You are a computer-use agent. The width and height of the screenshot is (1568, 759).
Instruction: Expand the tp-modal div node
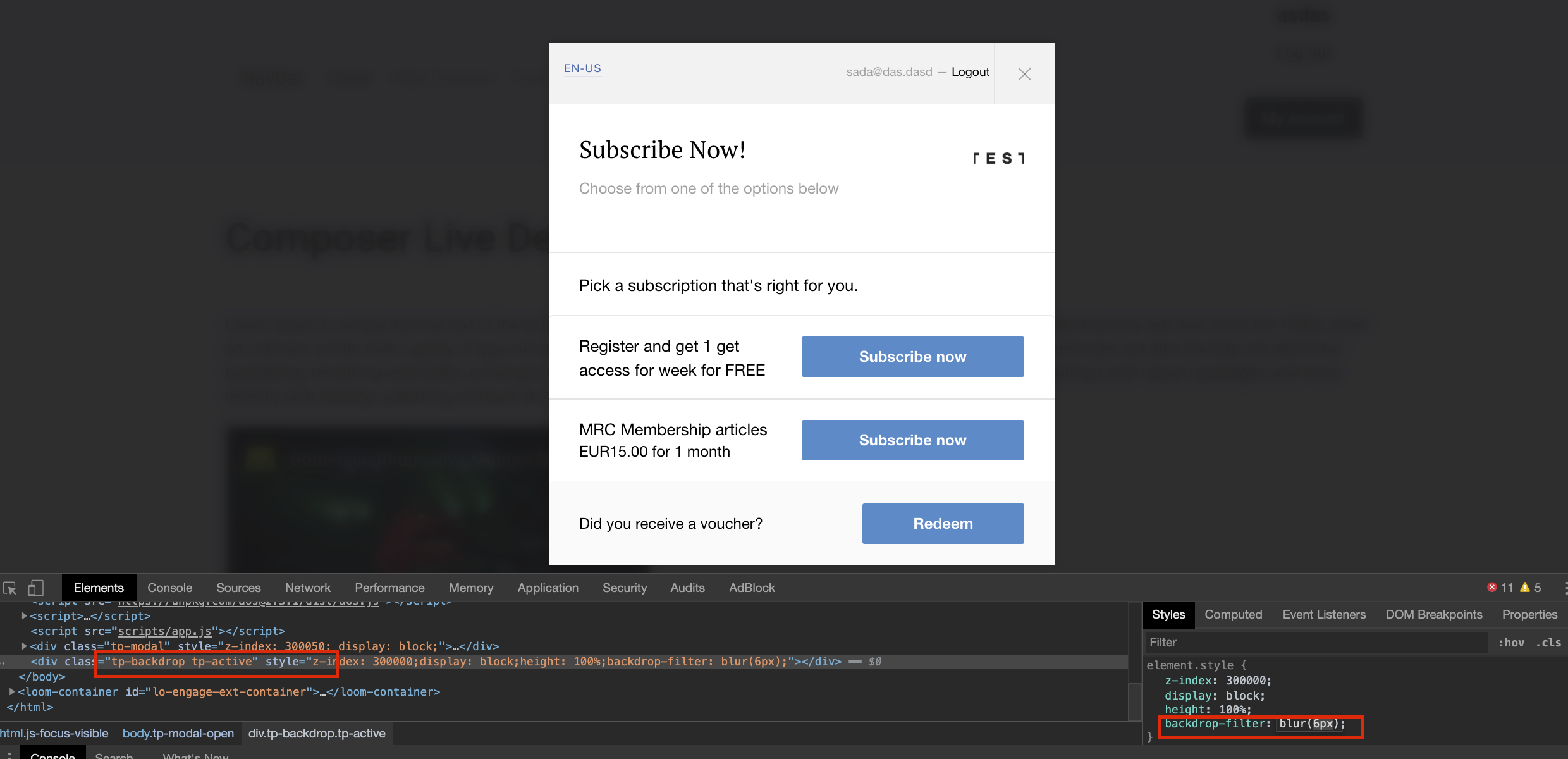click(24, 646)
